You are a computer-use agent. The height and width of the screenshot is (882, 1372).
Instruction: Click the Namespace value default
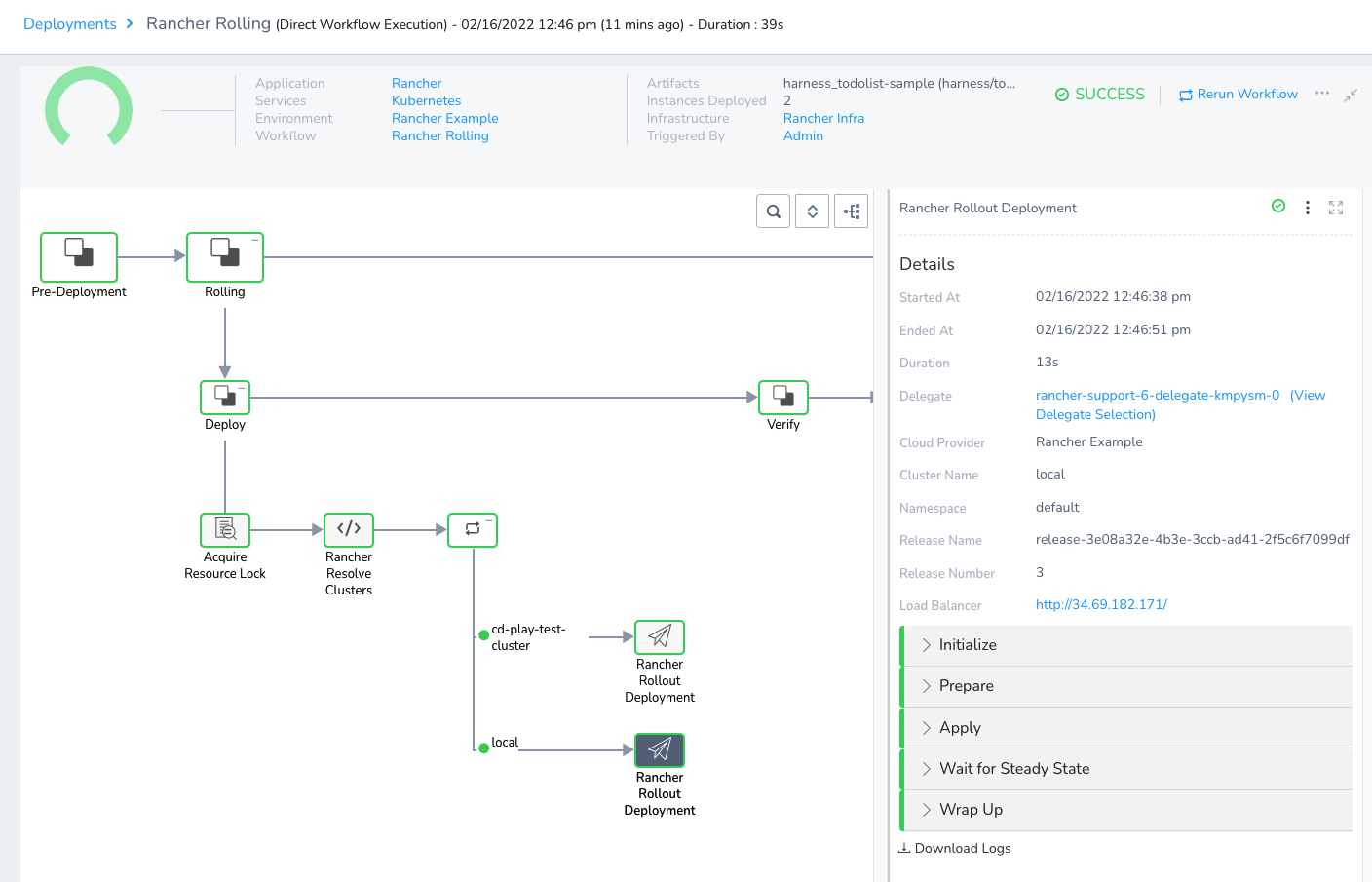(x=1057, y=507)
